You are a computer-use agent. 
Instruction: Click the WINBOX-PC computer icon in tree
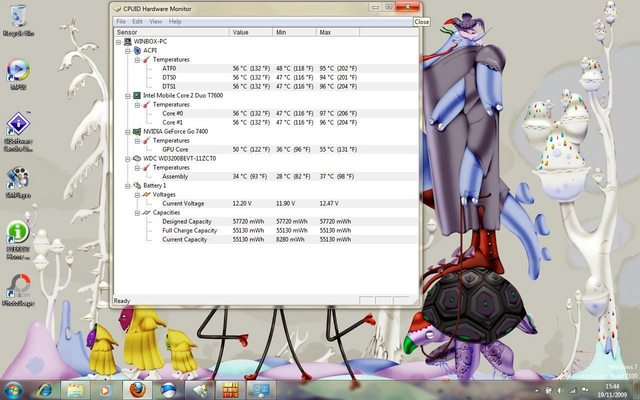(128, 42)
